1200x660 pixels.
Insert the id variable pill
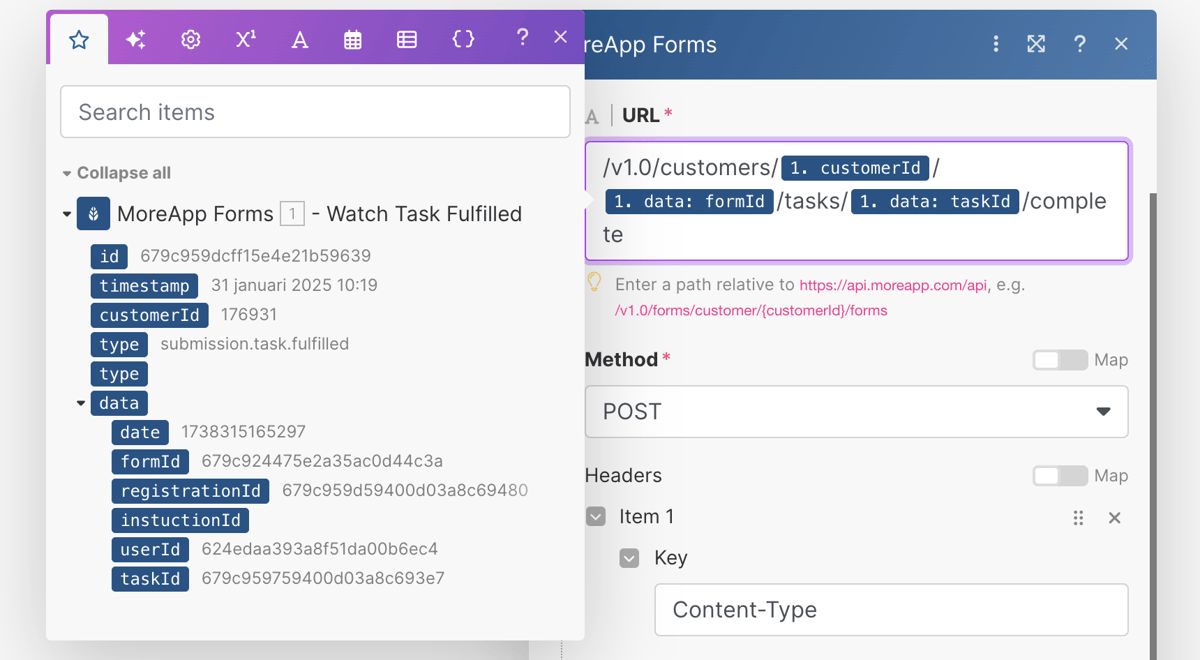point(109,256)
